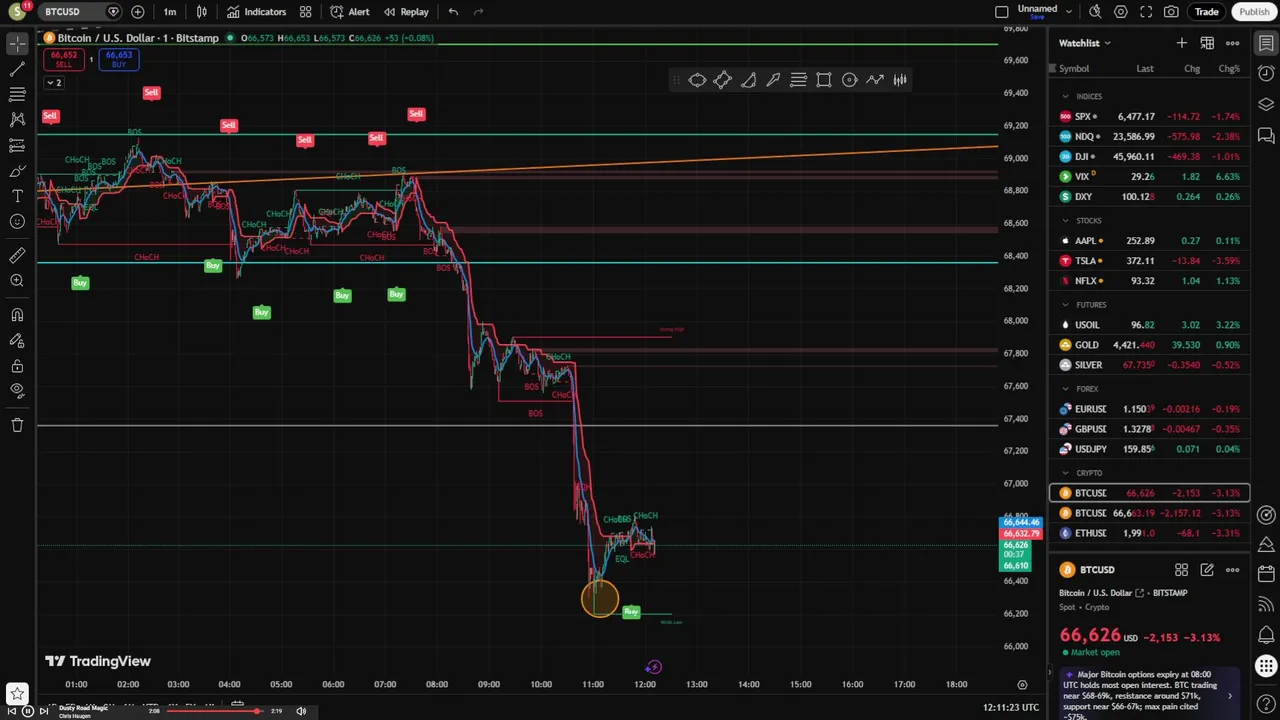1280x720 pixels.
Task: Click the add symbol plus icon
Action: click(x=137, y=12)
